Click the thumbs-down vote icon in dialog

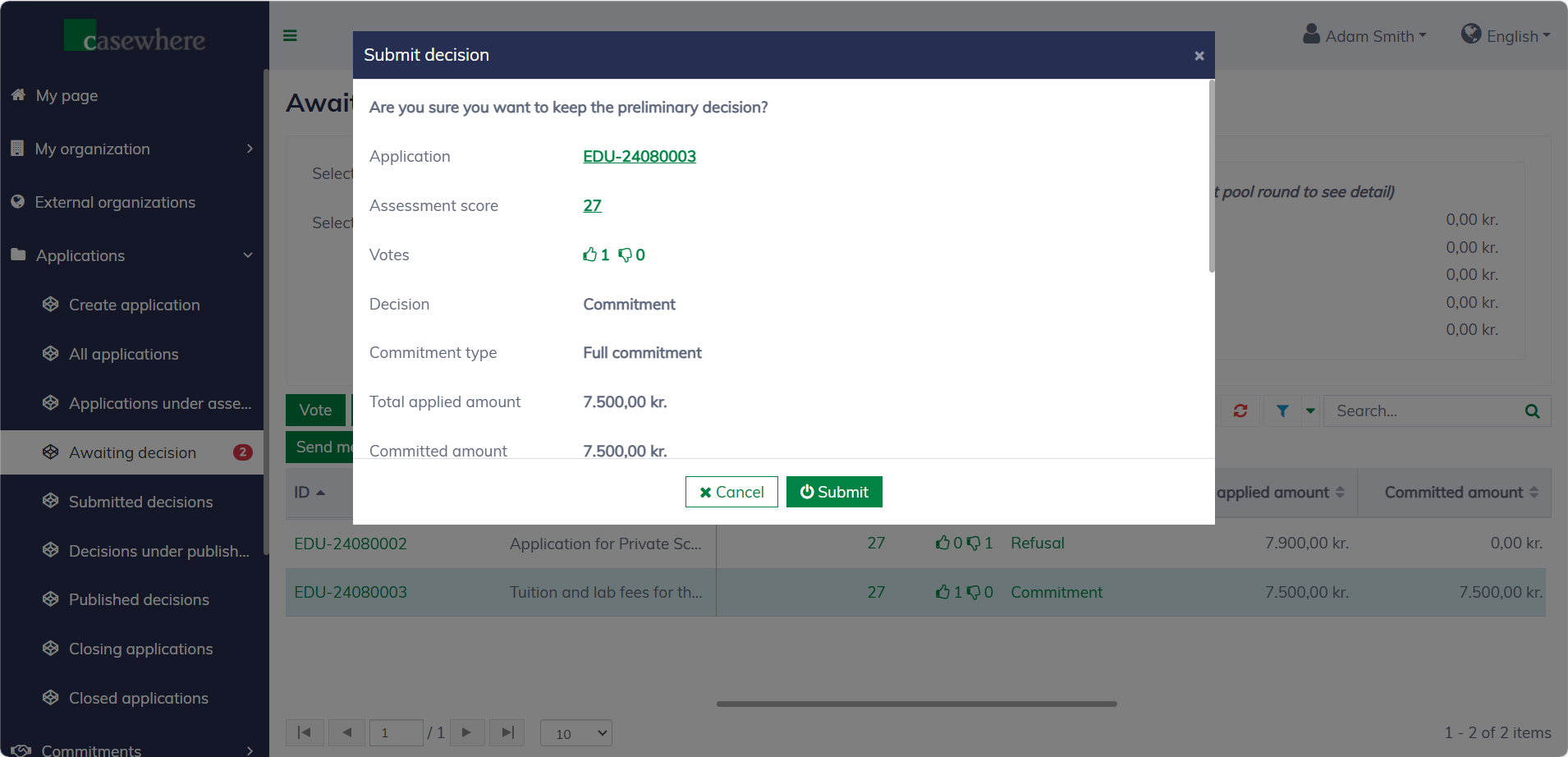pyautogui.click(x=625, y=255)
